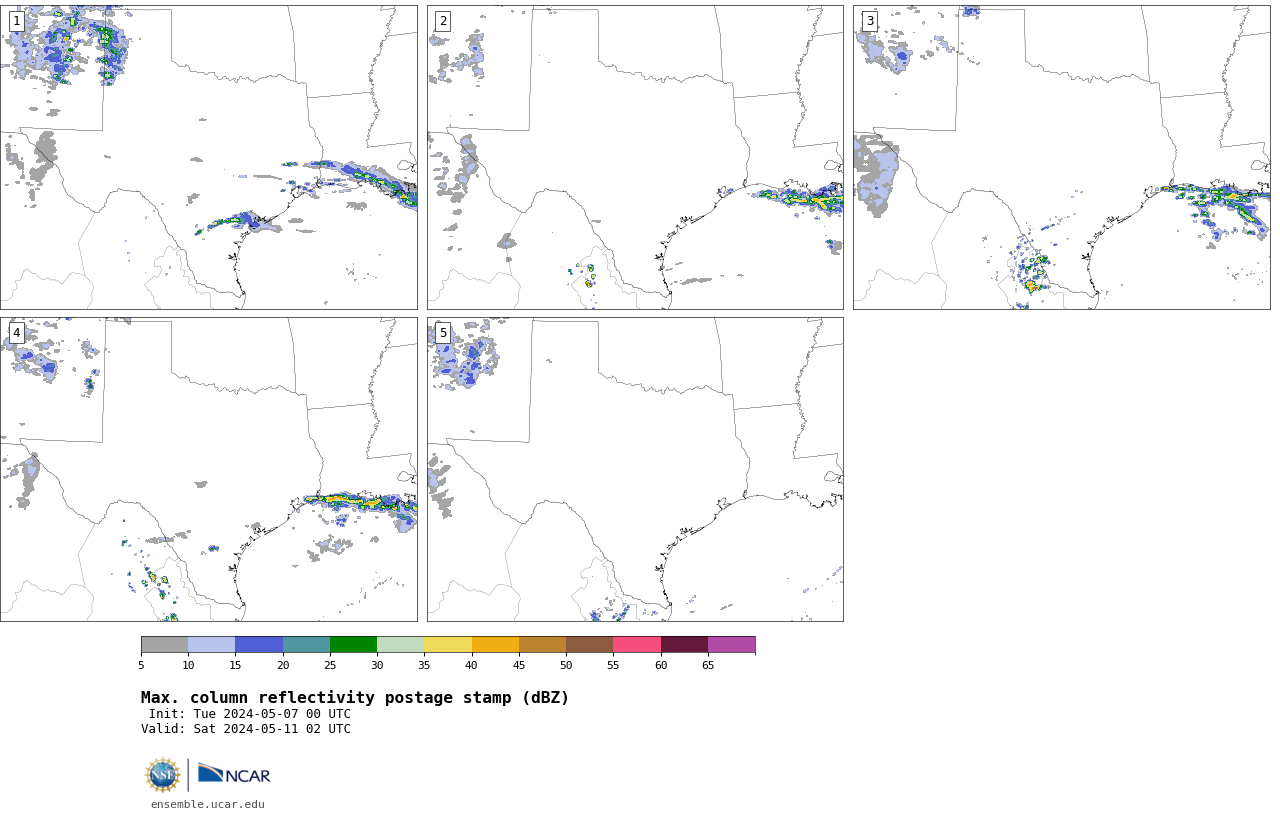Click the dark green 25-30 dBZ swatch
This screenshot has height=815, width=1280.
pos(353,644)
